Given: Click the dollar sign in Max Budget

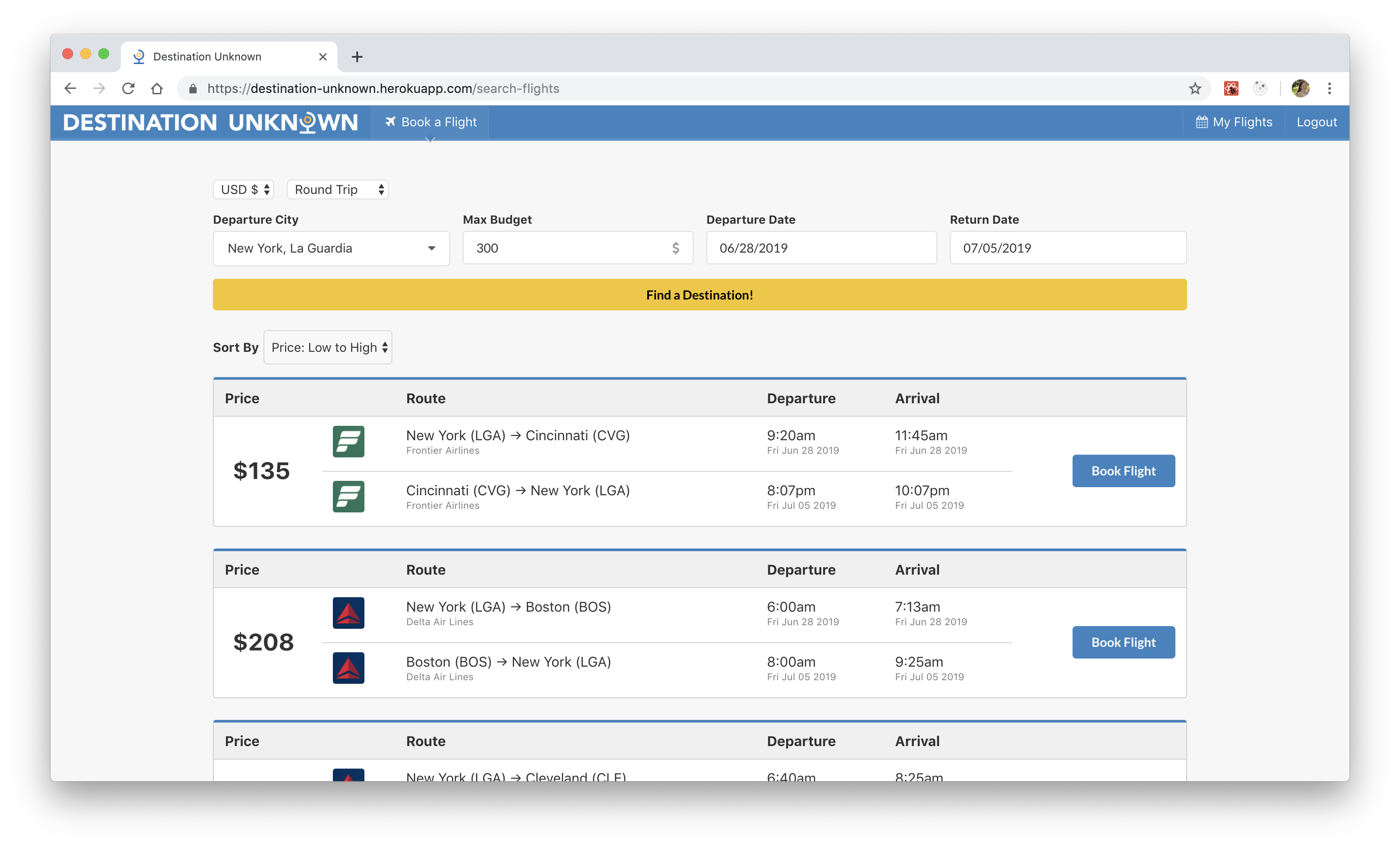Looking at the screenshot, I should point(676,248).
